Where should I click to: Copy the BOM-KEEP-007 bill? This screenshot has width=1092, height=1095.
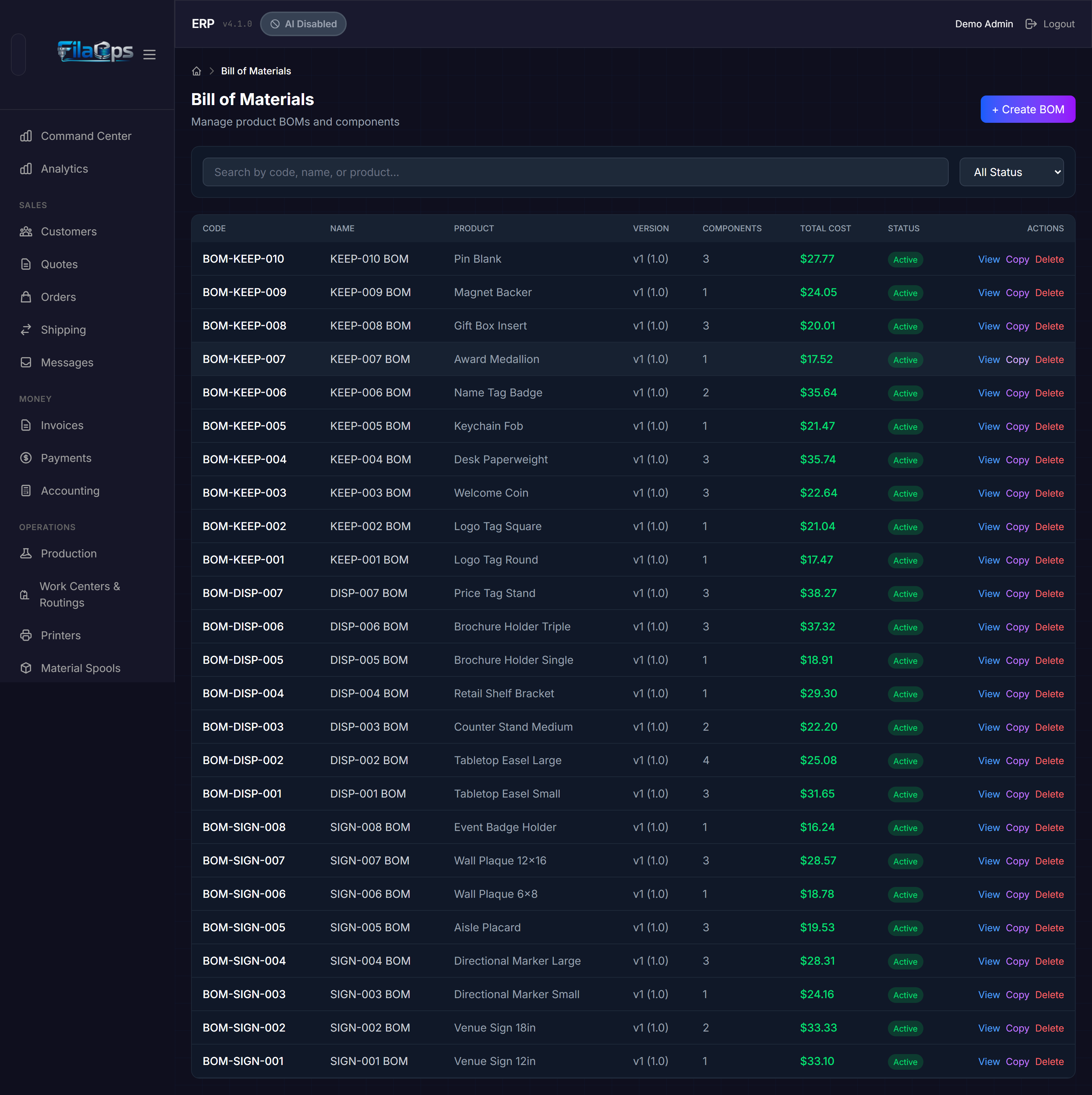[x=1017, y=359]
